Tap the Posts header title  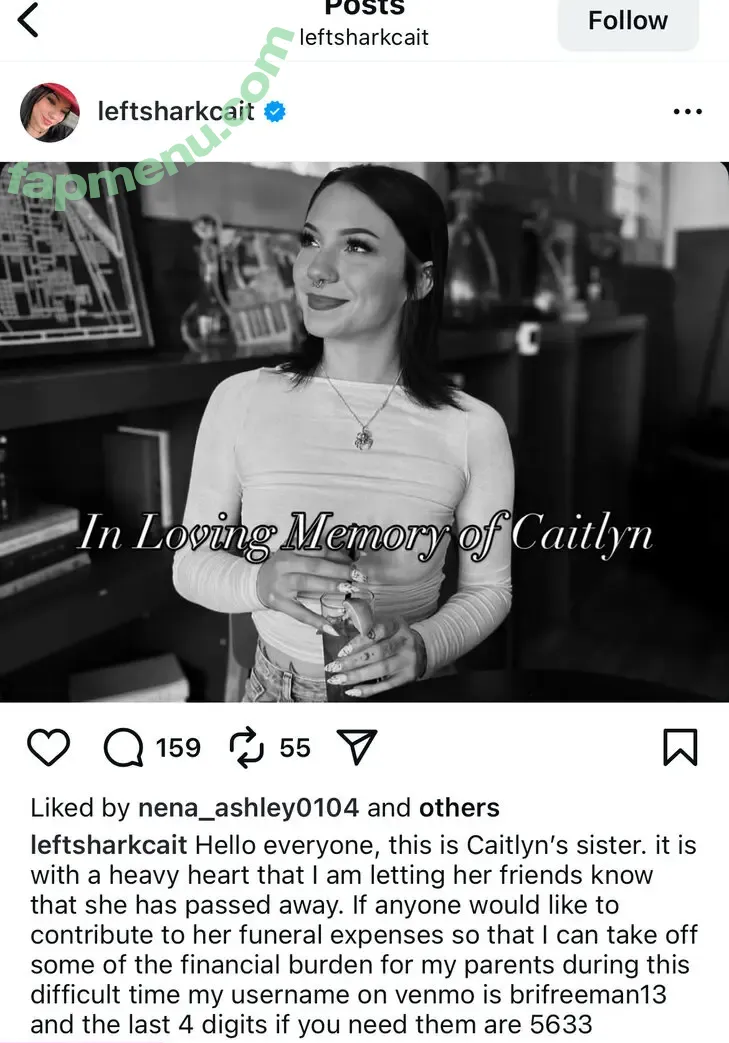[x=364, y=7]
